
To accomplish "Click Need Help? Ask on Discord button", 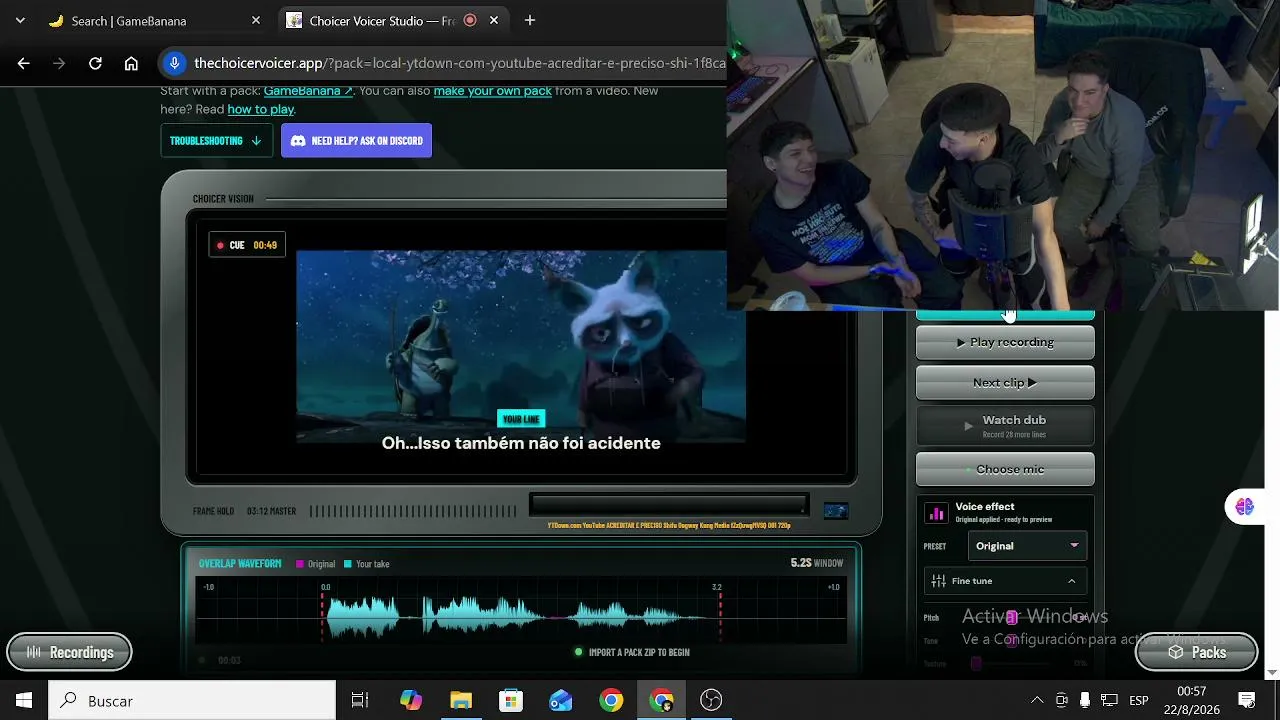I will (x=357, y=141).
